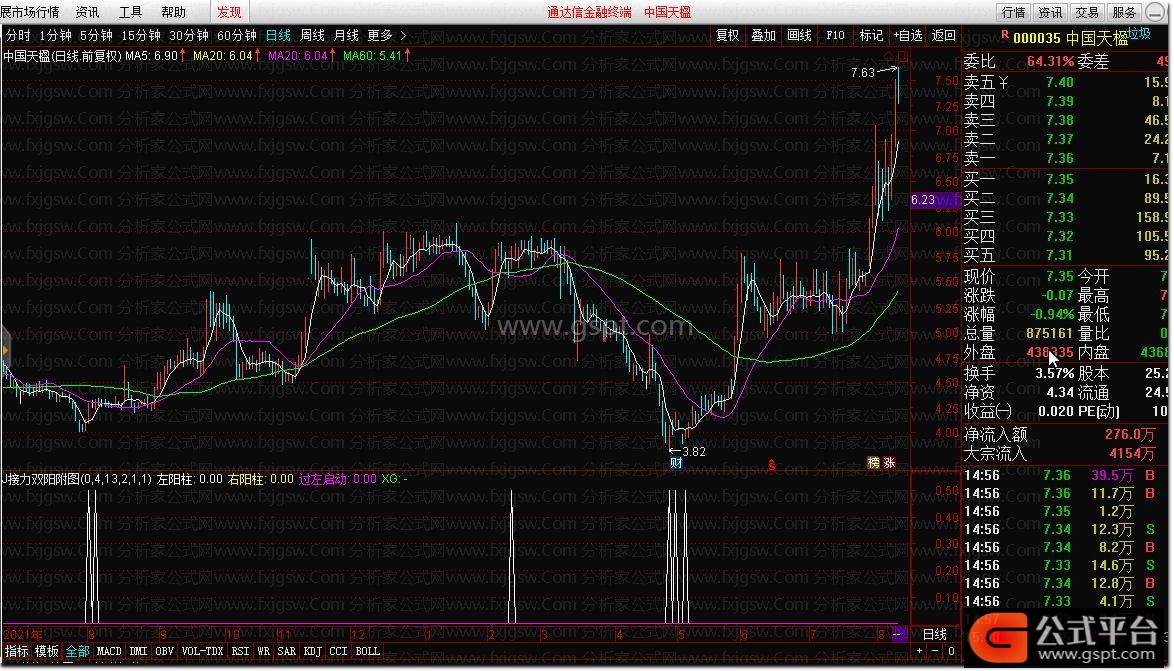Select the 日线 daily period tab

click(x=278, y=35)
